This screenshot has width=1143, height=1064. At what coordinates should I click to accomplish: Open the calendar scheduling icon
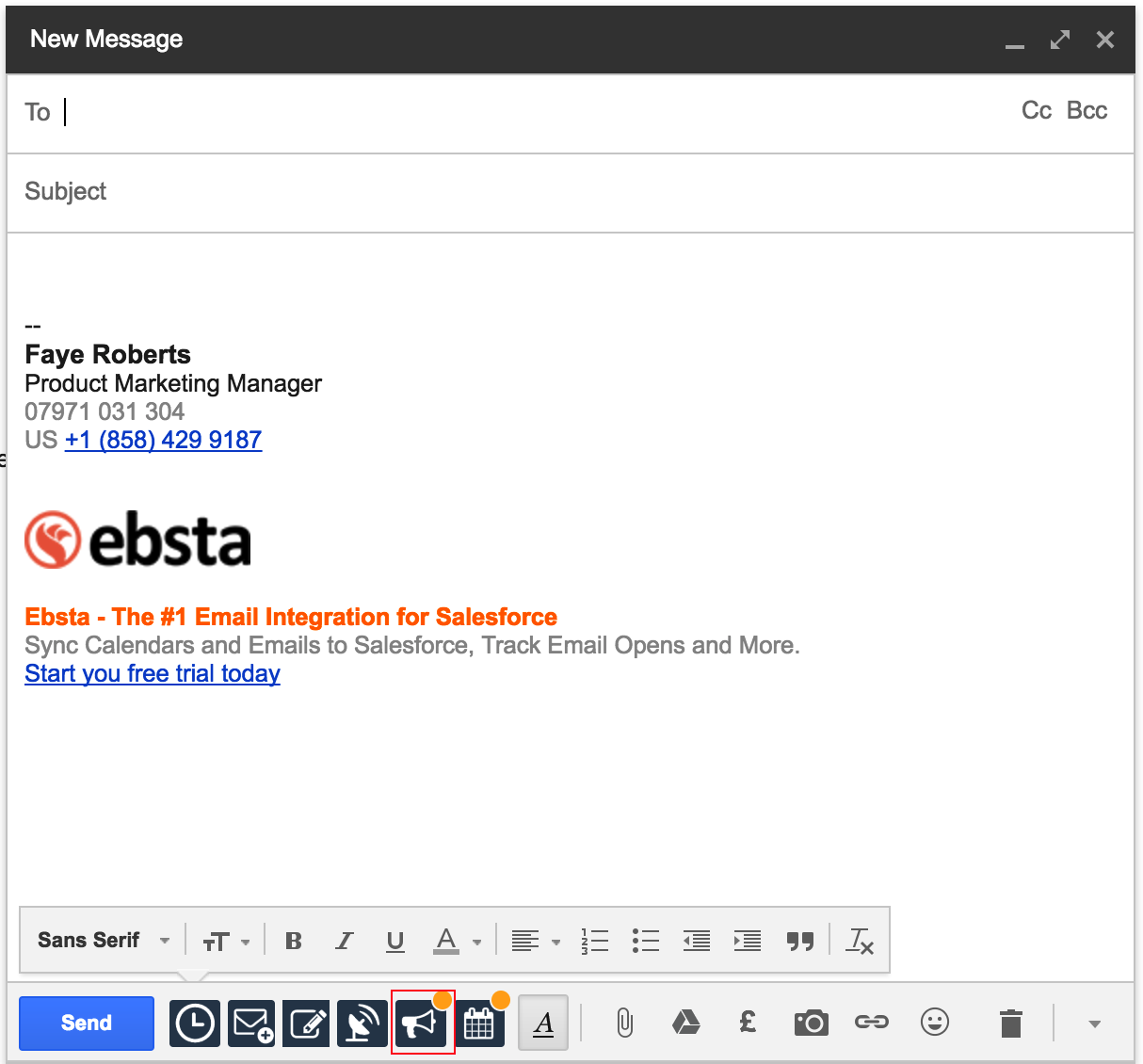coord(479,1024)
